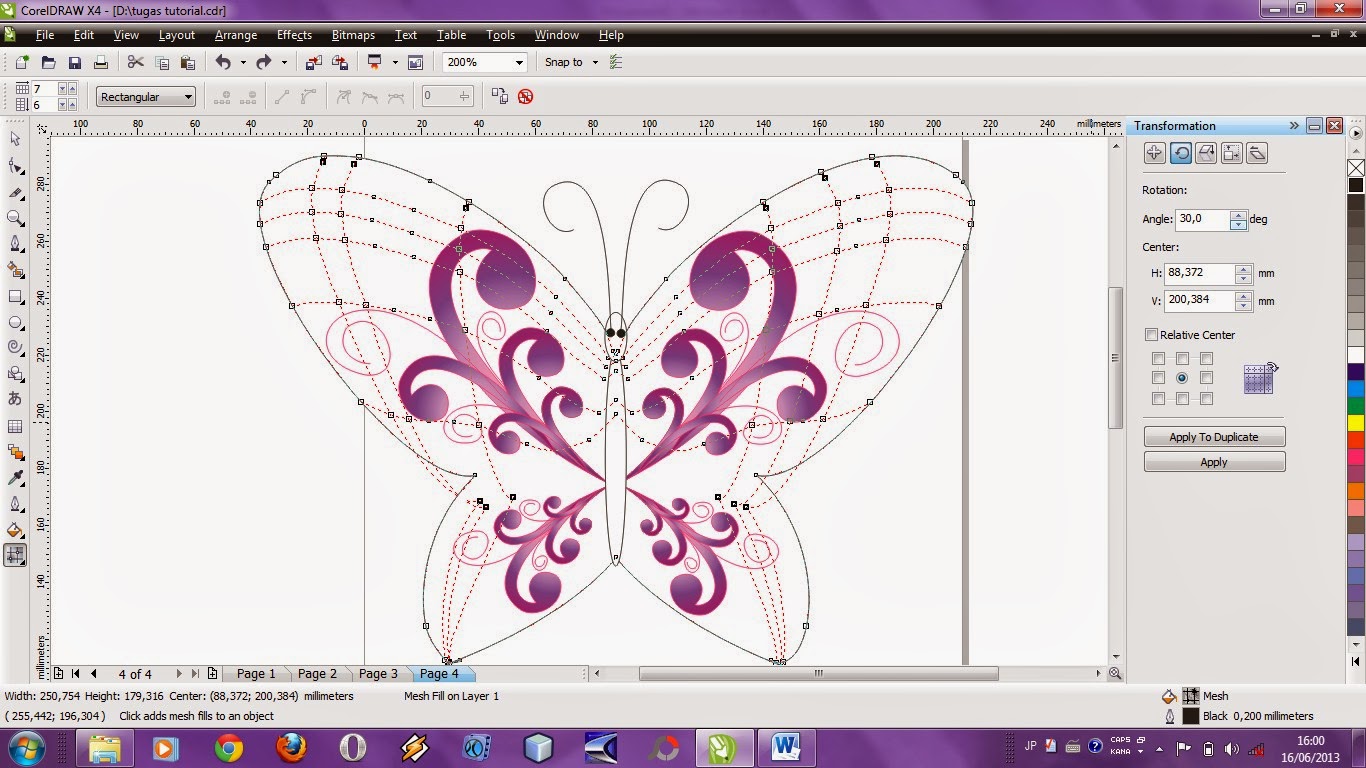Viewport: 1366px width, 768px height.
Task: Select the Skew transformation icon
Action: [1257, 152]
